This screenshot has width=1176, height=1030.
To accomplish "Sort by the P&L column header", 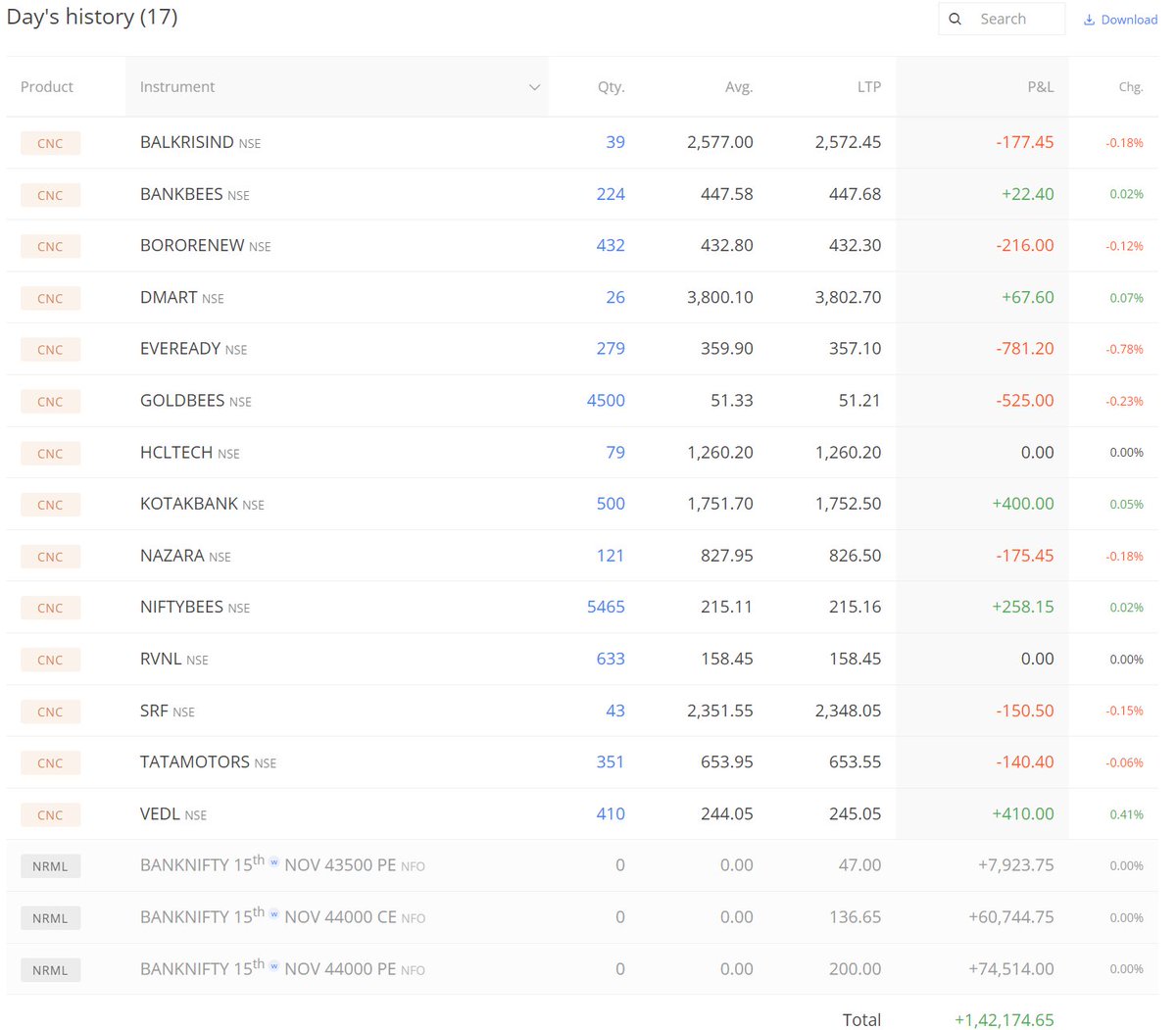I will [1041, 87].
